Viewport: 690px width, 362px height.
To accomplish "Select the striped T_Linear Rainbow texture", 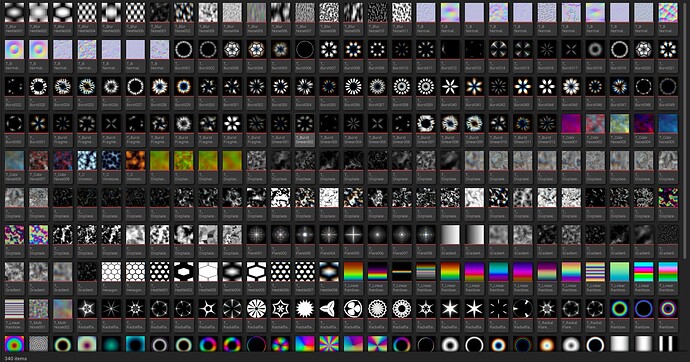I will [x=595, y=272].
